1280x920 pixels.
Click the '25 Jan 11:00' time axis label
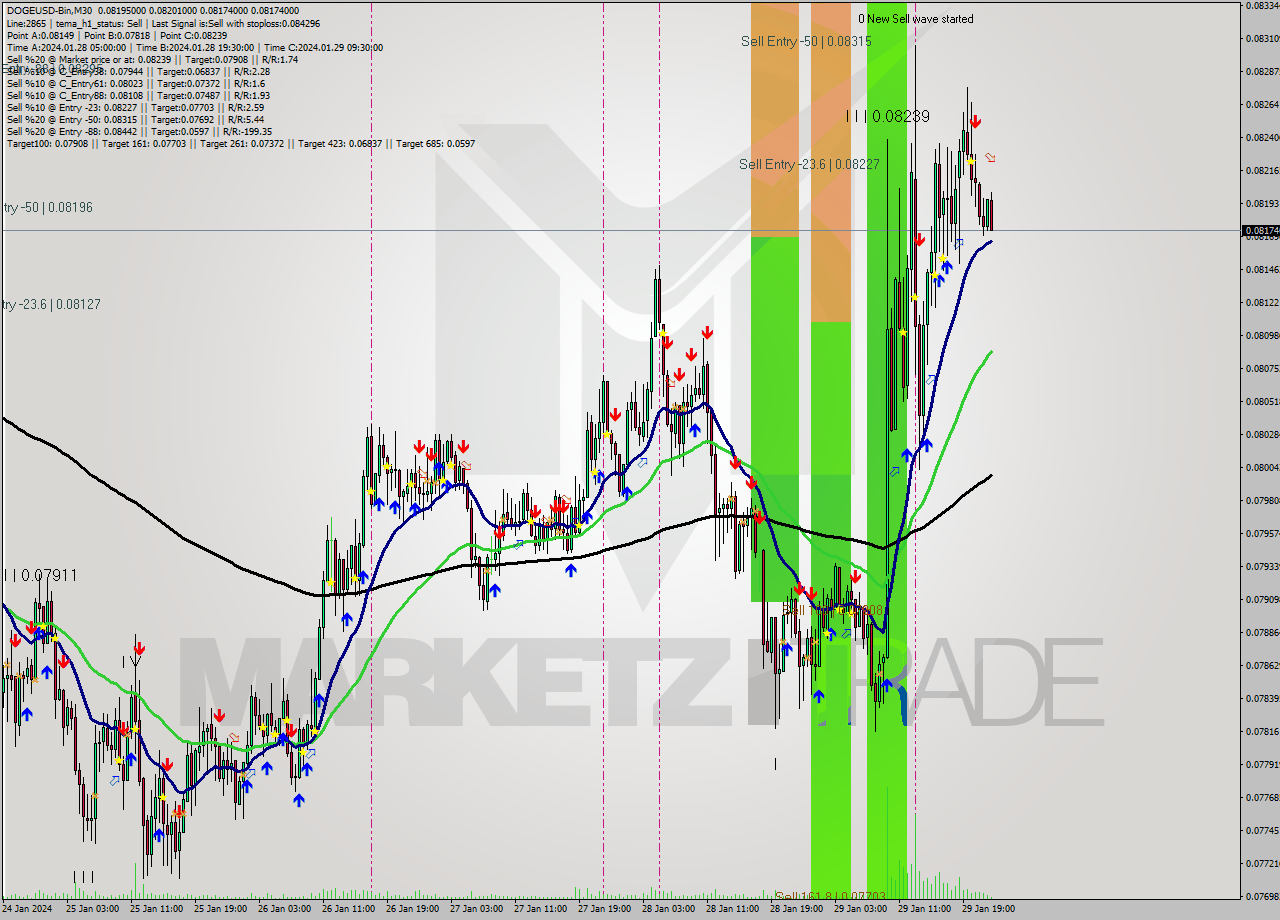pos(156,909)
